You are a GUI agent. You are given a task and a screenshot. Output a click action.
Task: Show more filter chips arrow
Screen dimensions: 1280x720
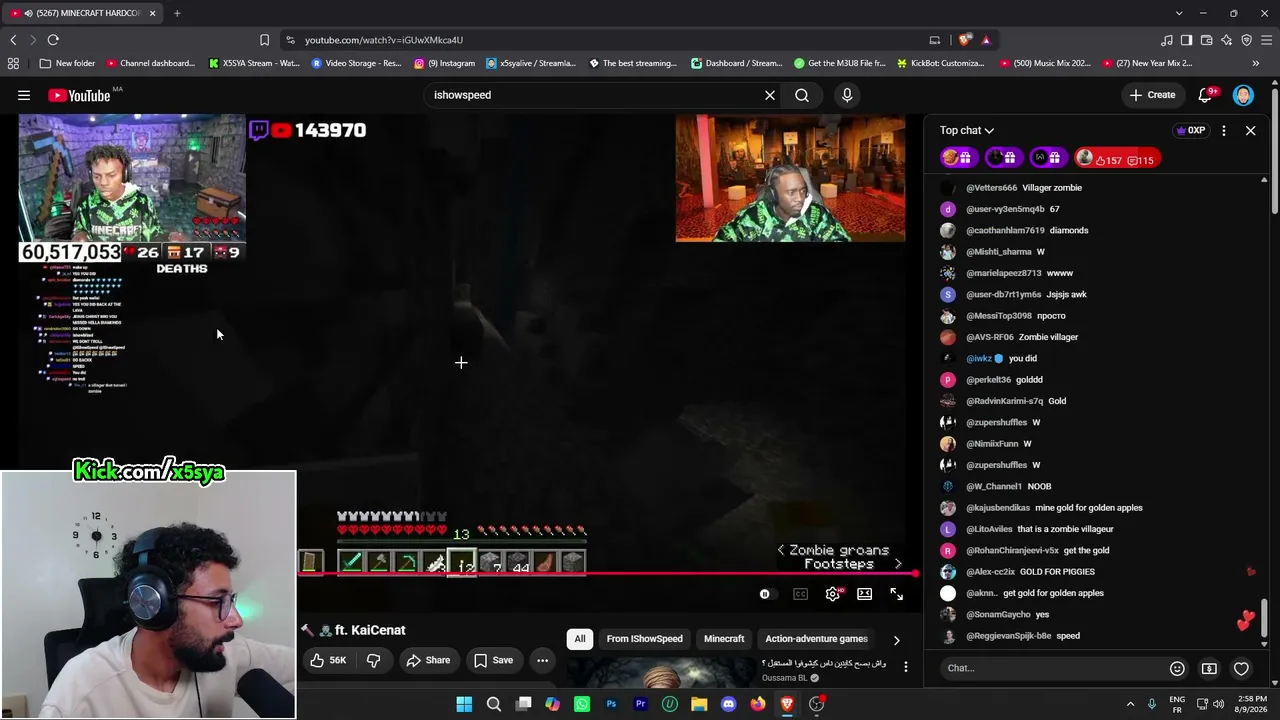point(896,639)
